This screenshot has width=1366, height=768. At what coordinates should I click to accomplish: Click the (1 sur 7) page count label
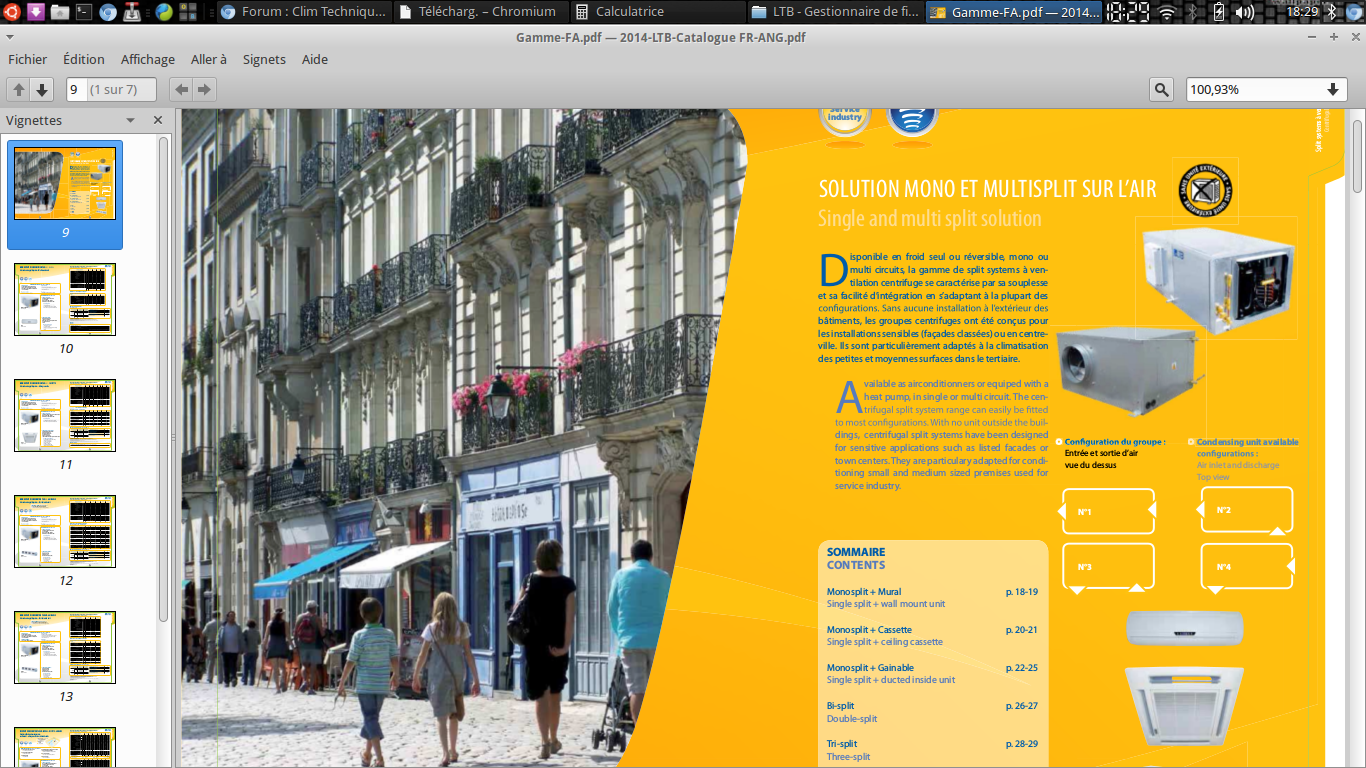(114, 90)
